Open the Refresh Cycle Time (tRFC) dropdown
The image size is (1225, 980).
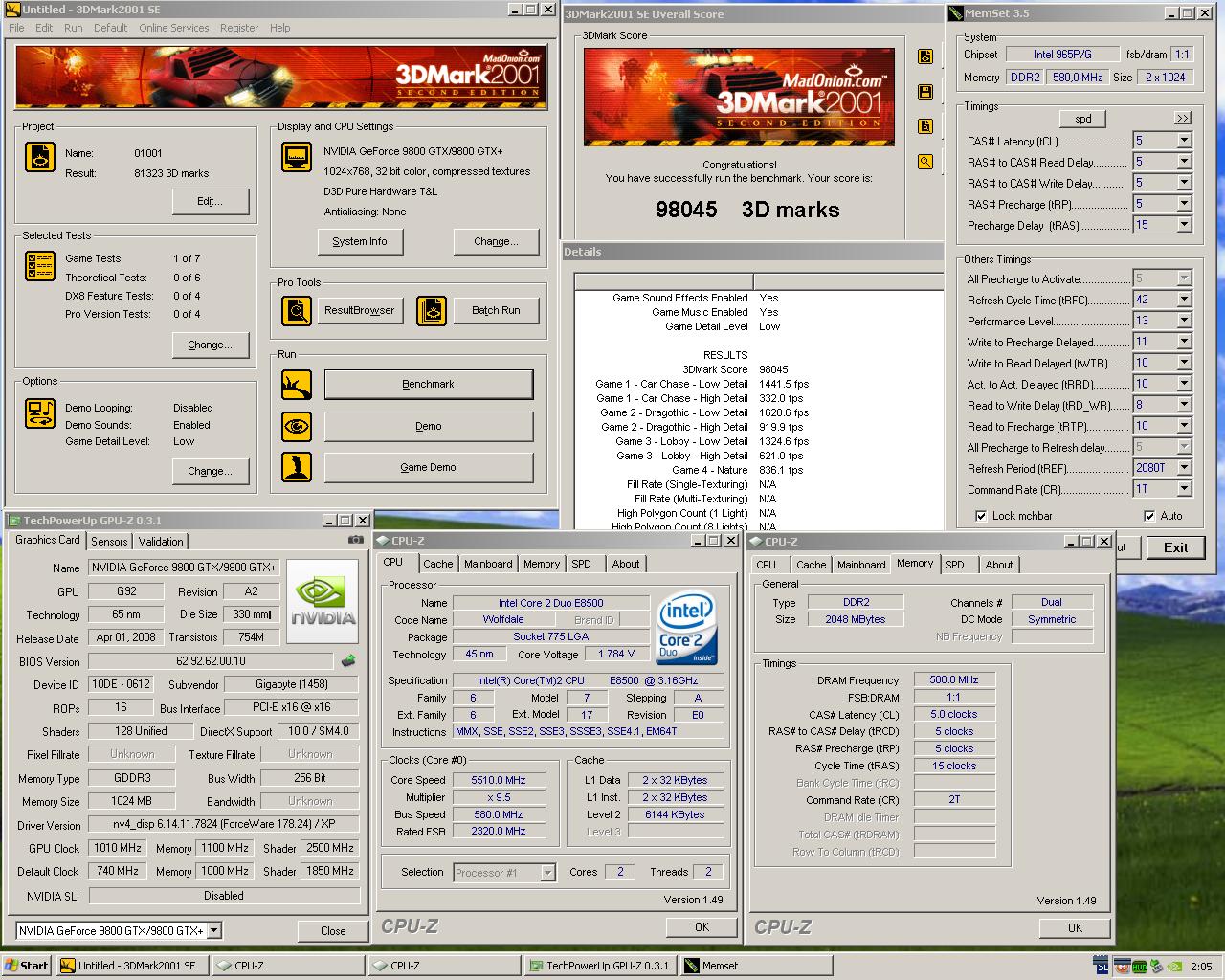pyautogui.click(x=1184, y=300)
